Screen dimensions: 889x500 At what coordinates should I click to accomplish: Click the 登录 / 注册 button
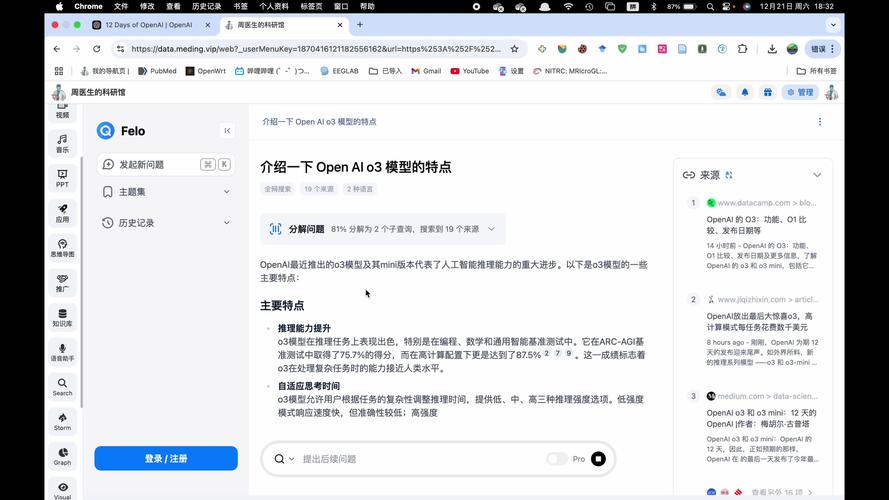166,458
